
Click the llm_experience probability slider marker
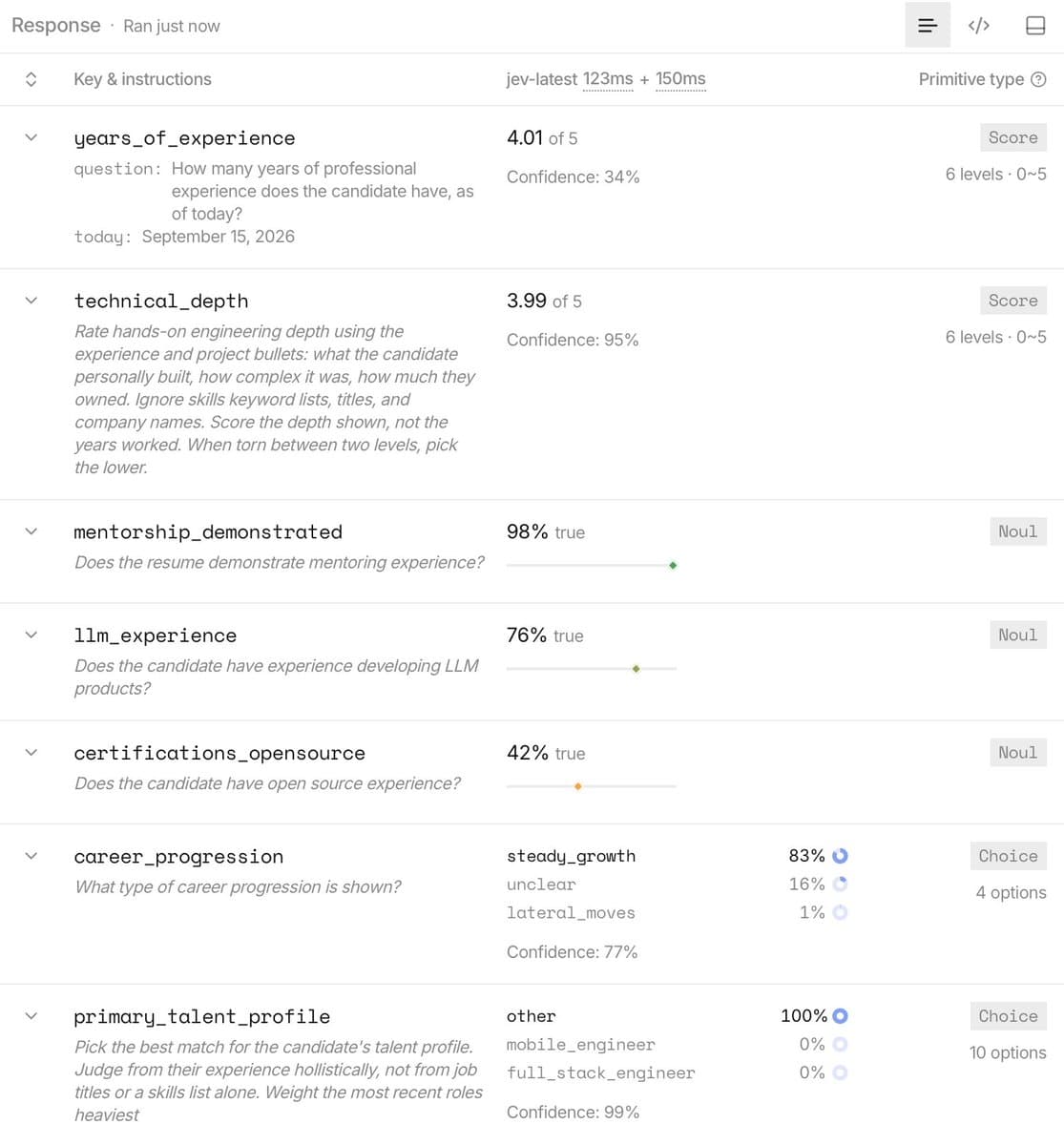pyautogui.click(x=636, y=669)
